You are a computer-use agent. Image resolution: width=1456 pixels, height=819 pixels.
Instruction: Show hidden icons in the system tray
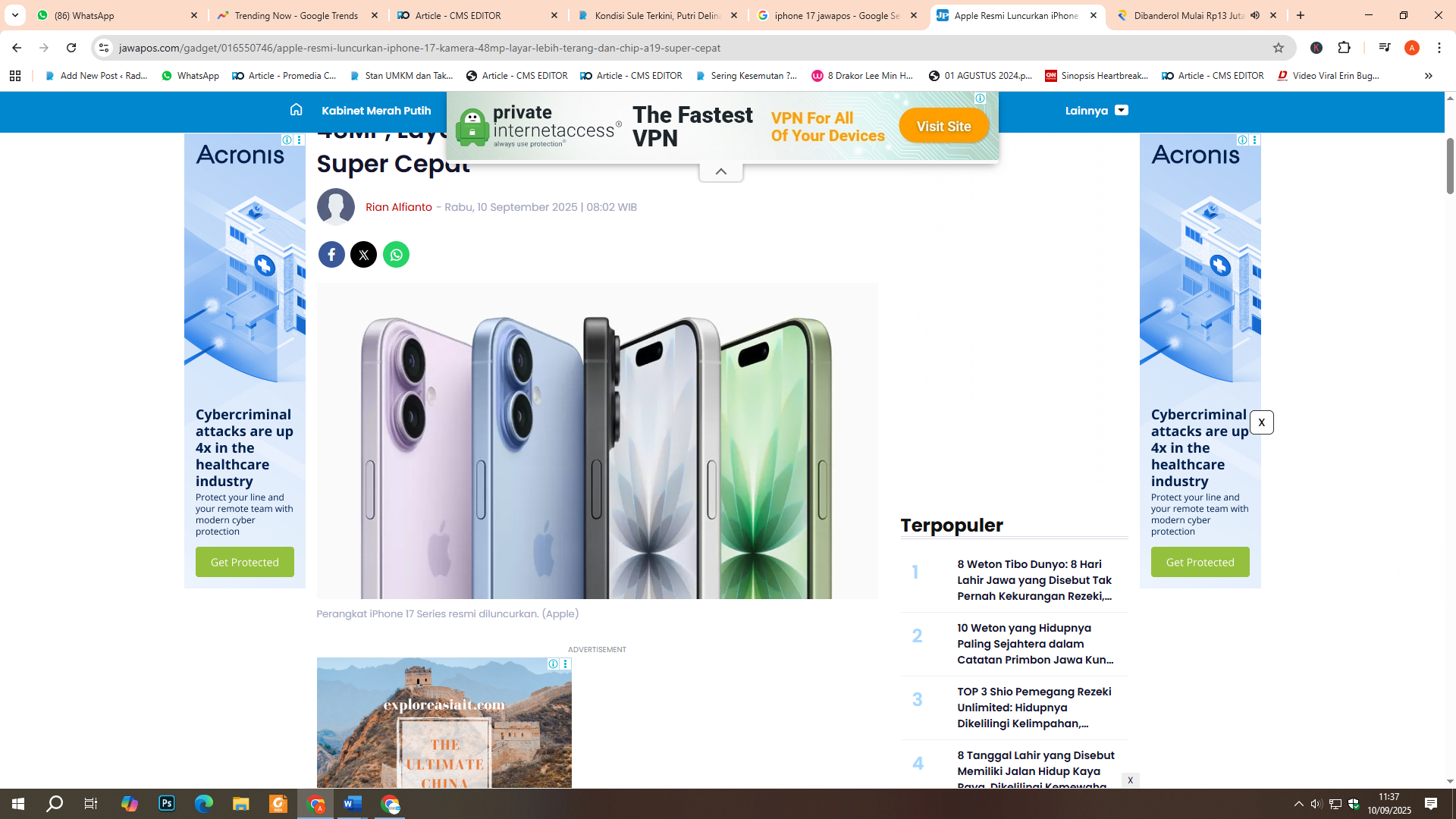pos(1298,803)
